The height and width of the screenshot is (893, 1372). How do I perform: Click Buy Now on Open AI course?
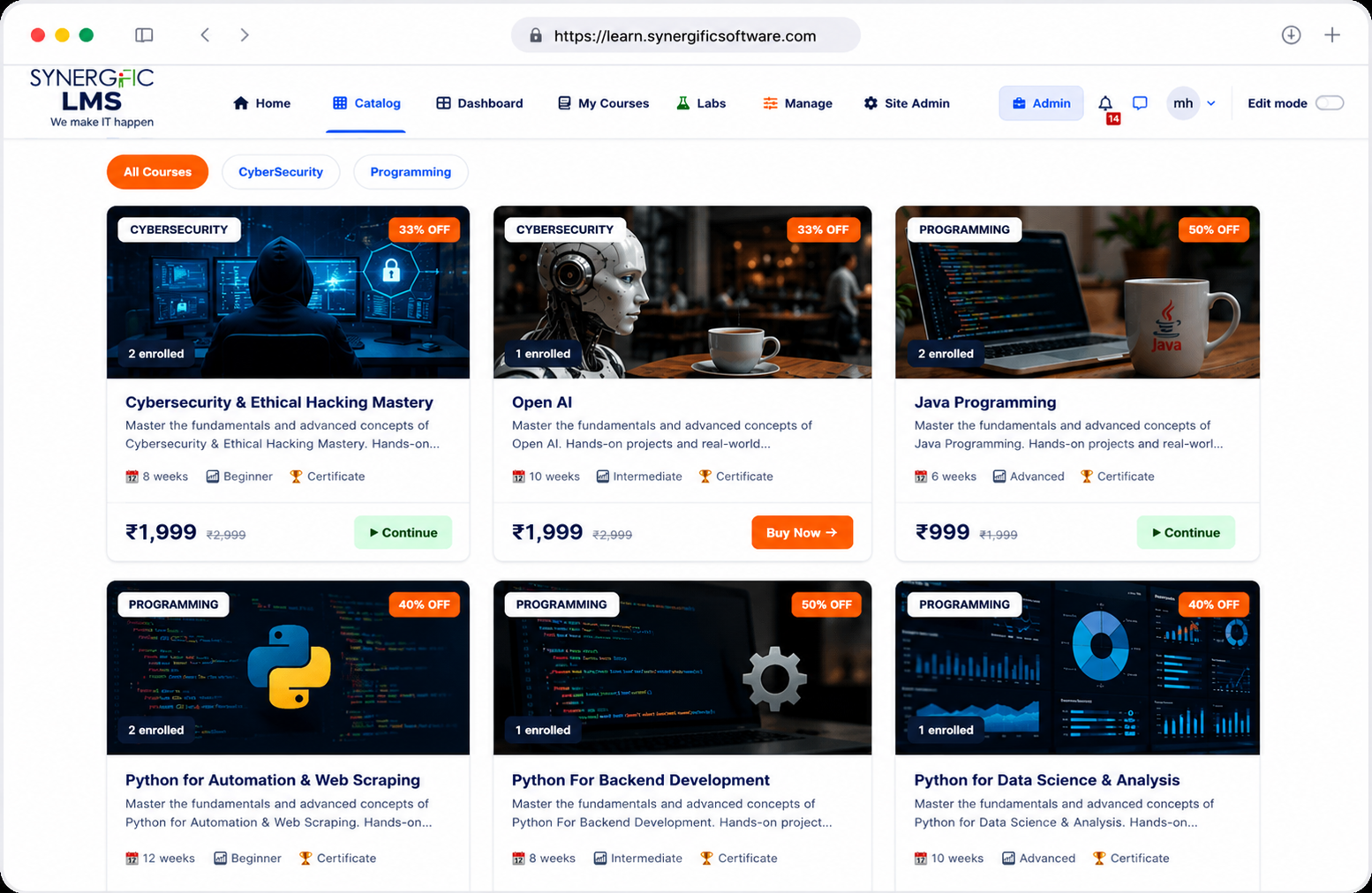click(802, 533)
